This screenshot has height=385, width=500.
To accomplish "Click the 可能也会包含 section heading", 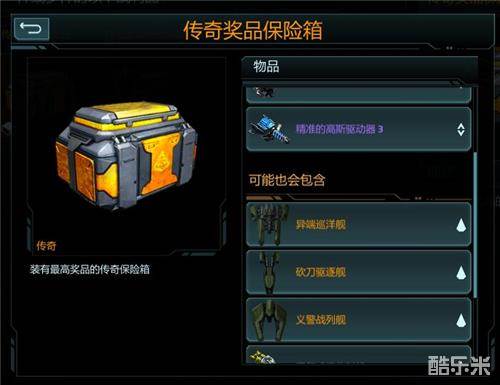I will coord(287,180).
